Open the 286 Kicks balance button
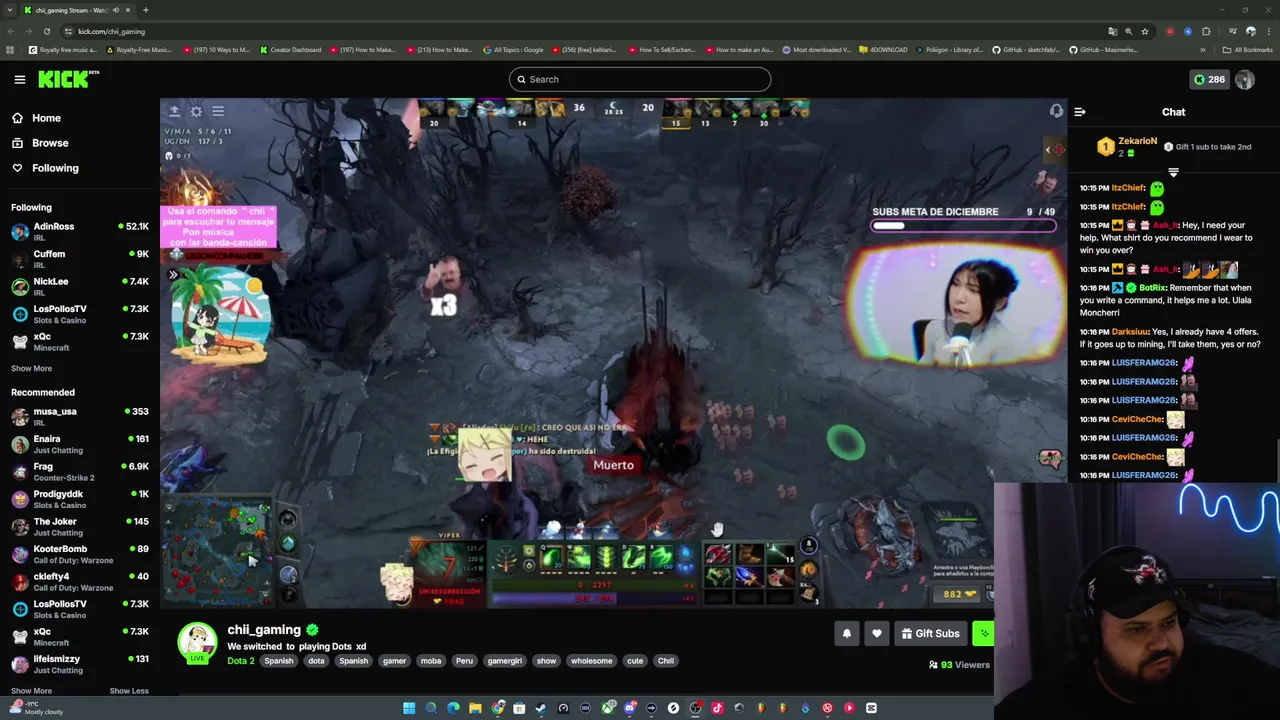The image size is (1280, 720). pyautogui.click(x=1208, y=79)
